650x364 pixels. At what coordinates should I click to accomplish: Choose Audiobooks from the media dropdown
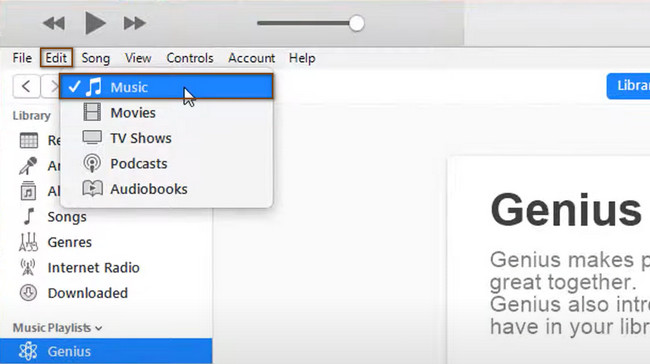click(x=167, y=189)
